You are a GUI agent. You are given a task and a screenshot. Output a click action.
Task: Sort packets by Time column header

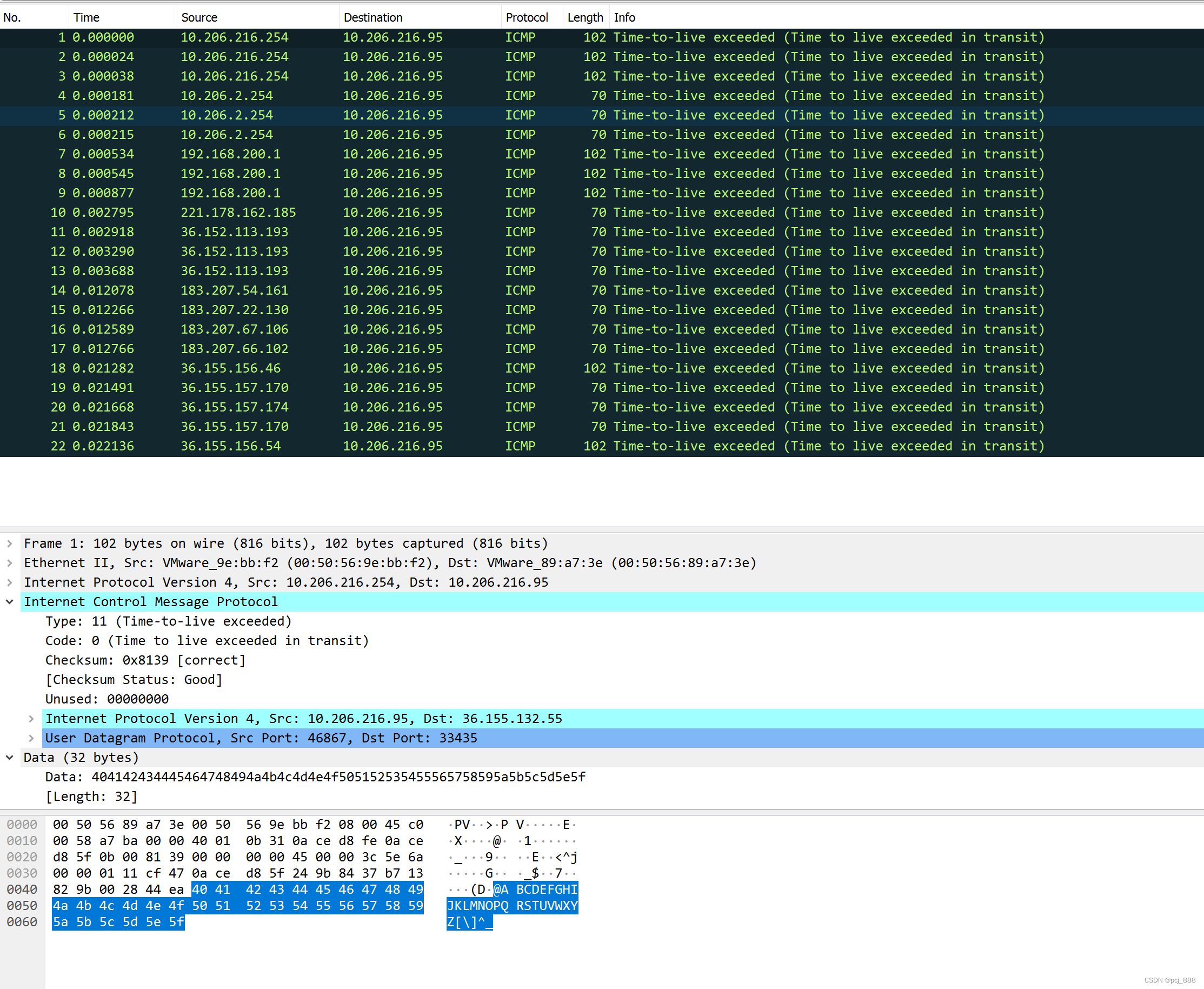coord(87,18)
